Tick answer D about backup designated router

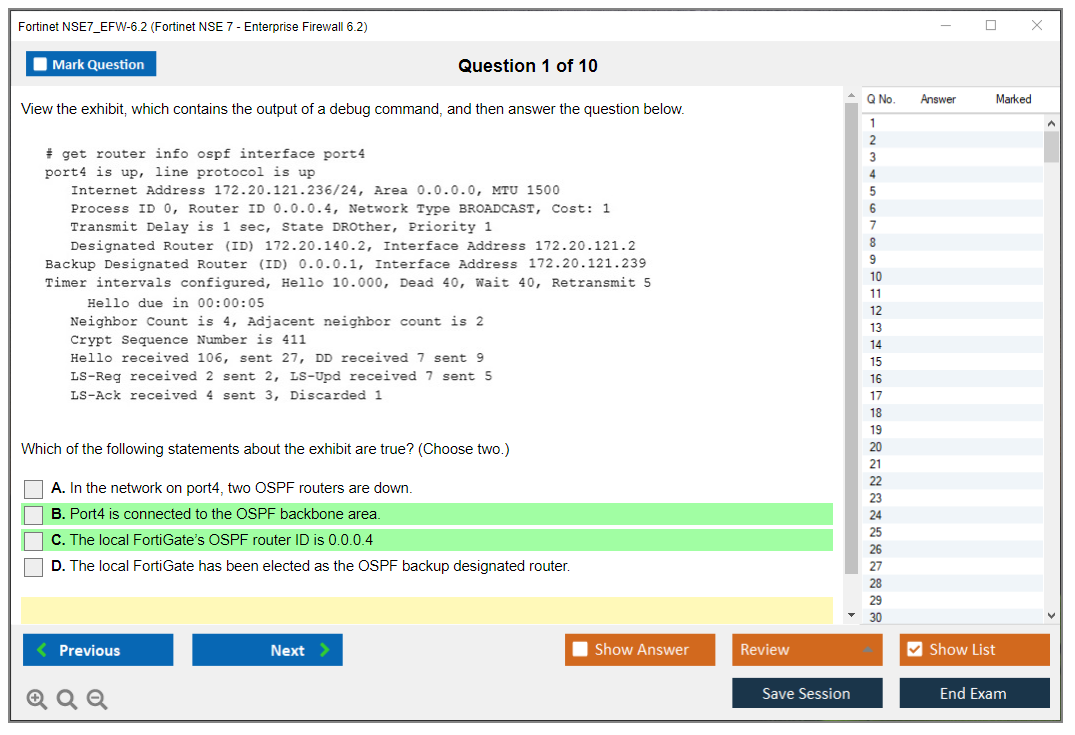point(34,567)
